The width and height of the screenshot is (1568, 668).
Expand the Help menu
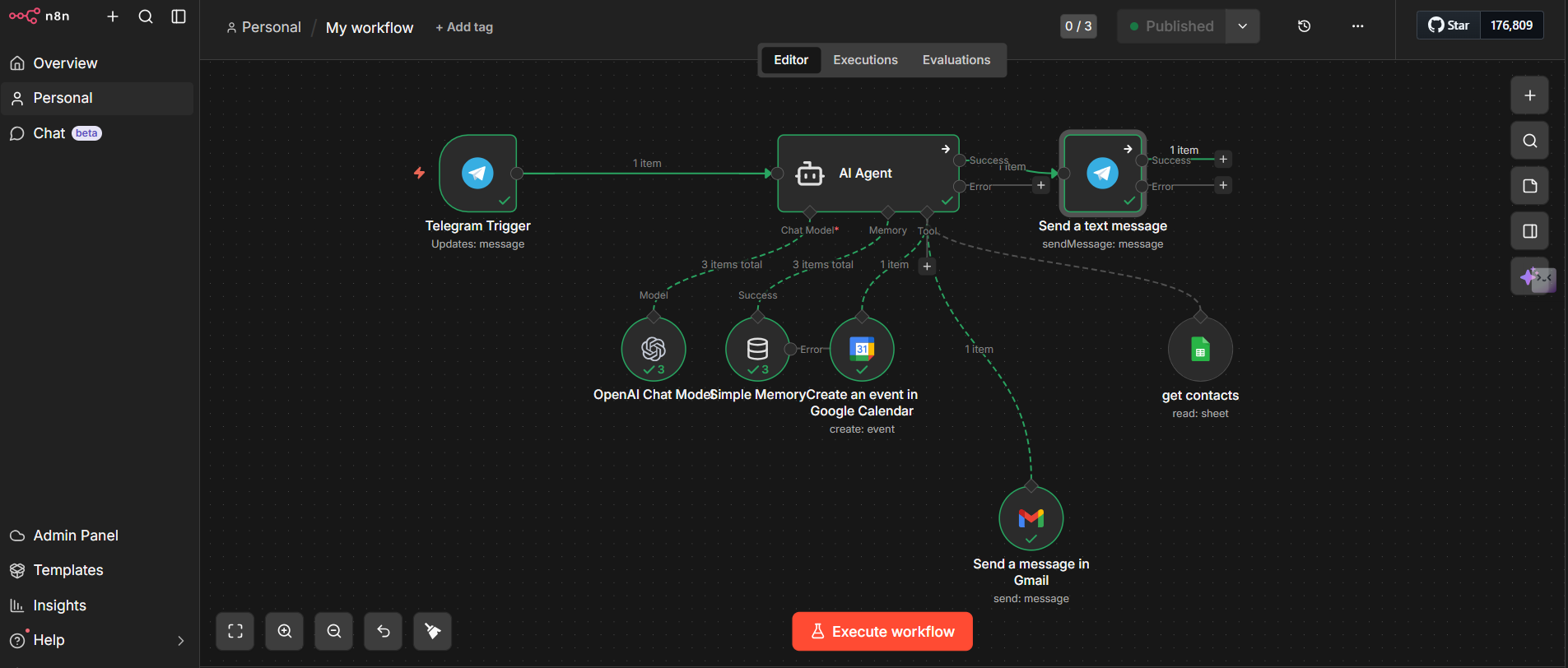pos(180,640)
